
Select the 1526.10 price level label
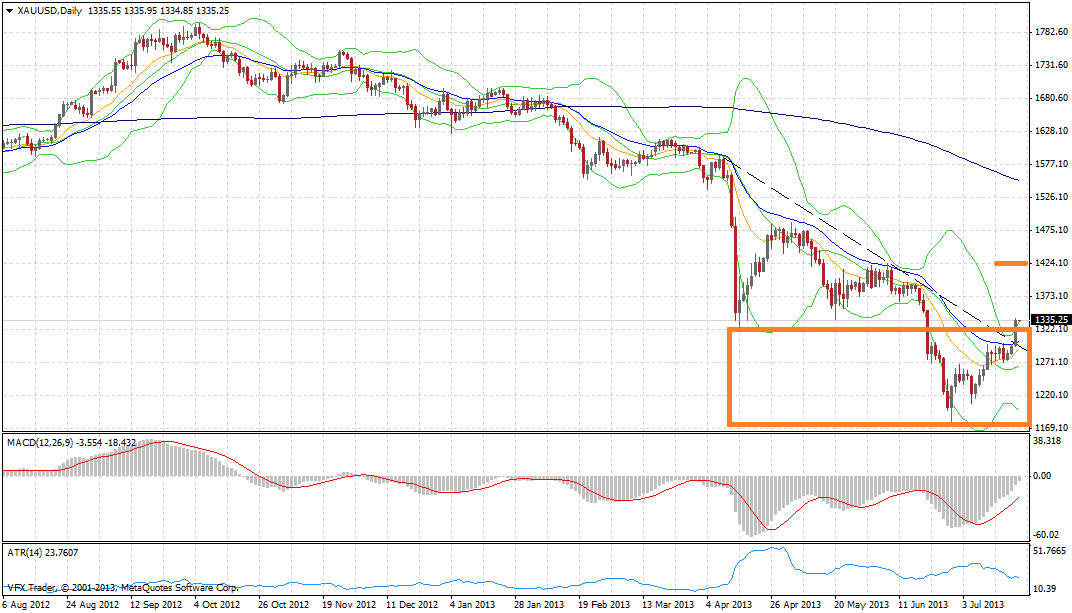[1048, 197]
